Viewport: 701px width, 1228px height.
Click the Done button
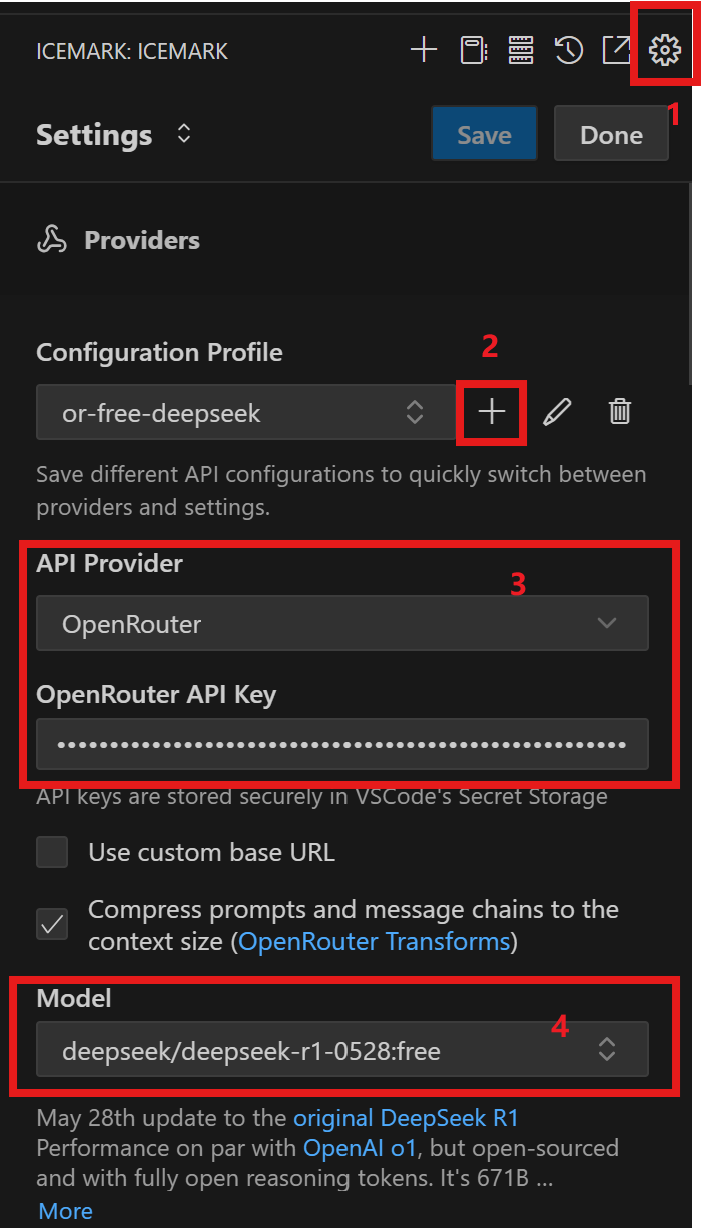point(611,135)
